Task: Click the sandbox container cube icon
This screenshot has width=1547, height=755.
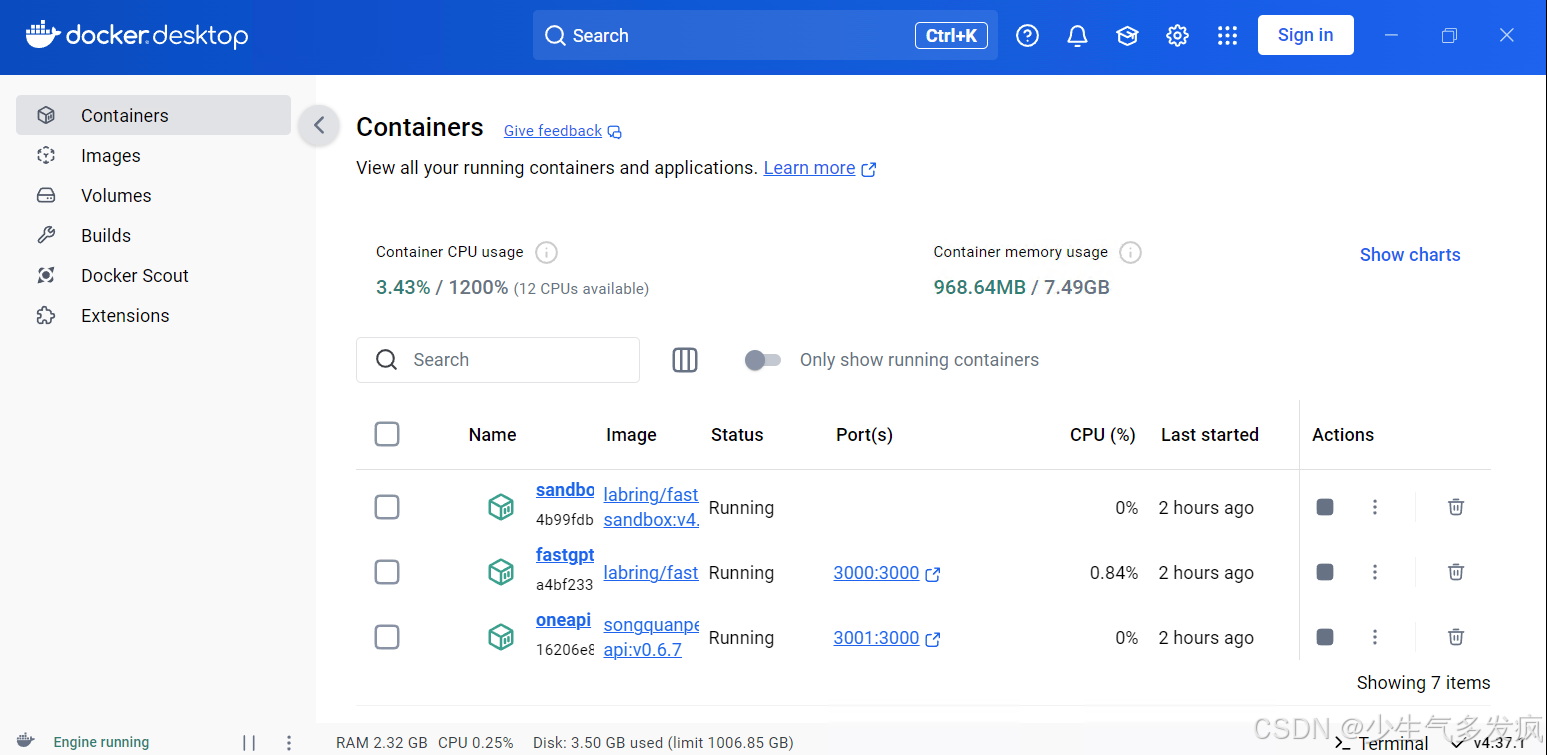Action: [501, 507]
